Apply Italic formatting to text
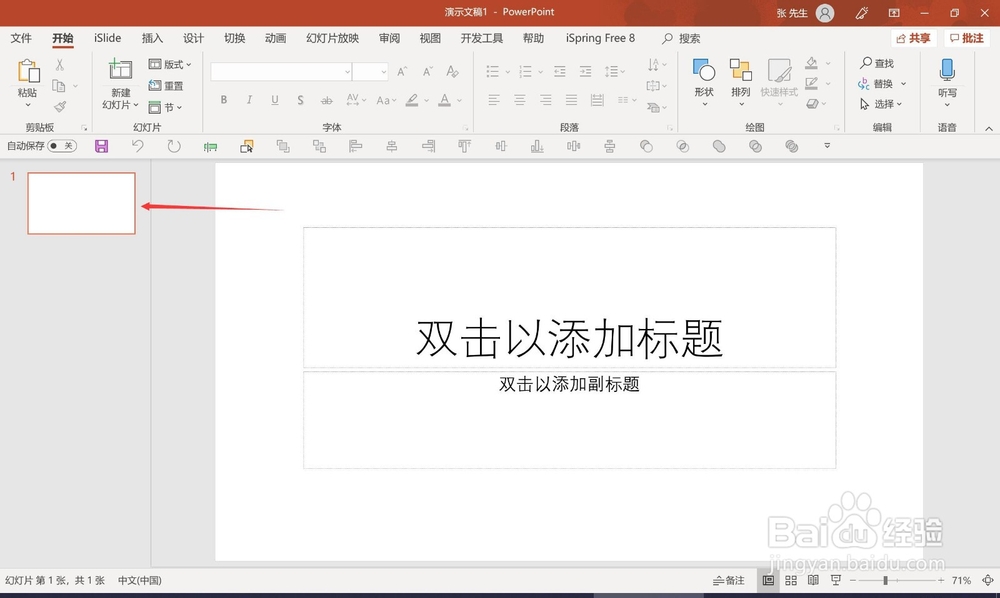Image resolution: width=1000 pixels, height=598 pixels. 249,100
